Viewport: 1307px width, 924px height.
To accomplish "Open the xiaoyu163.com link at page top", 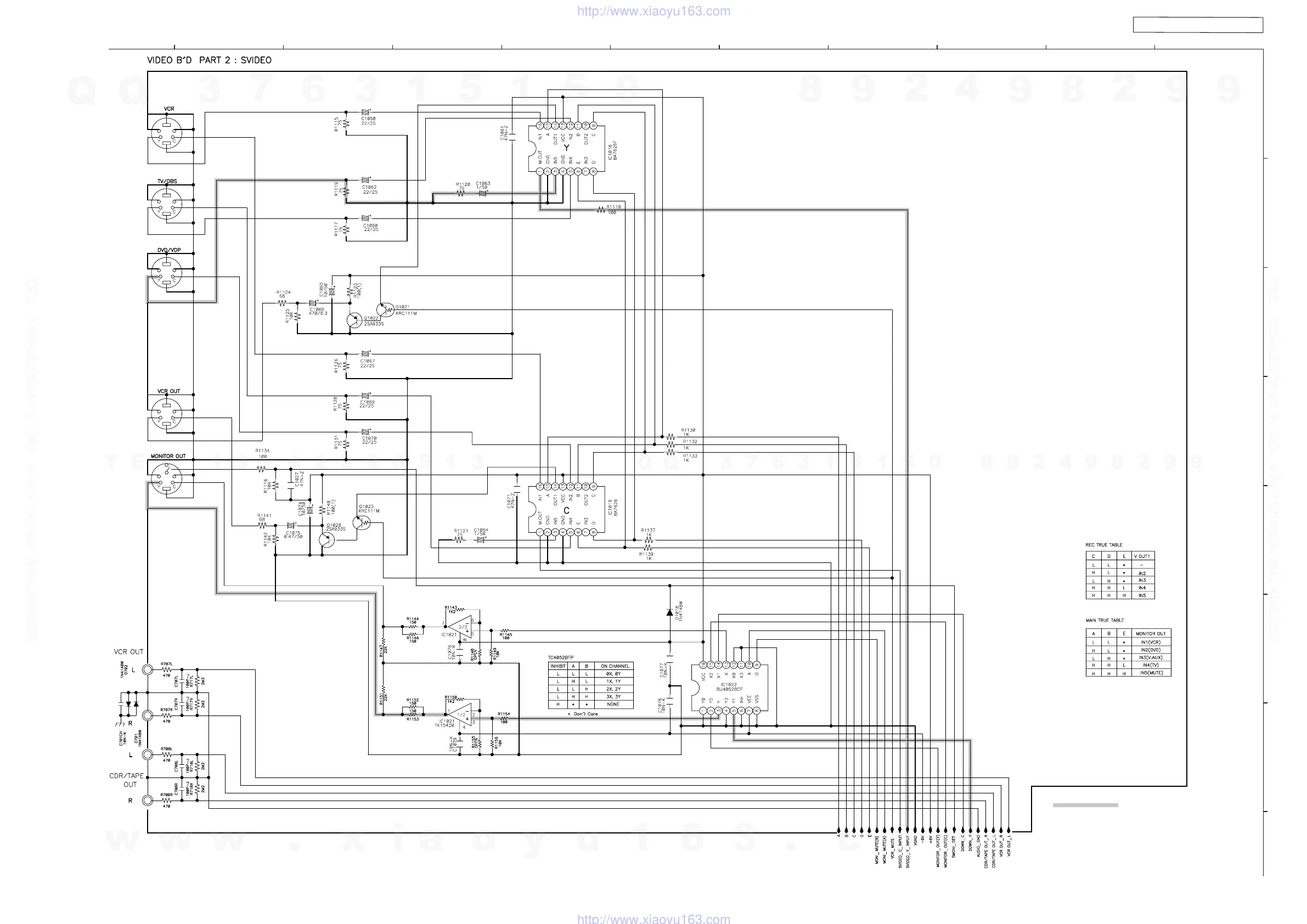I will (653, 11).
